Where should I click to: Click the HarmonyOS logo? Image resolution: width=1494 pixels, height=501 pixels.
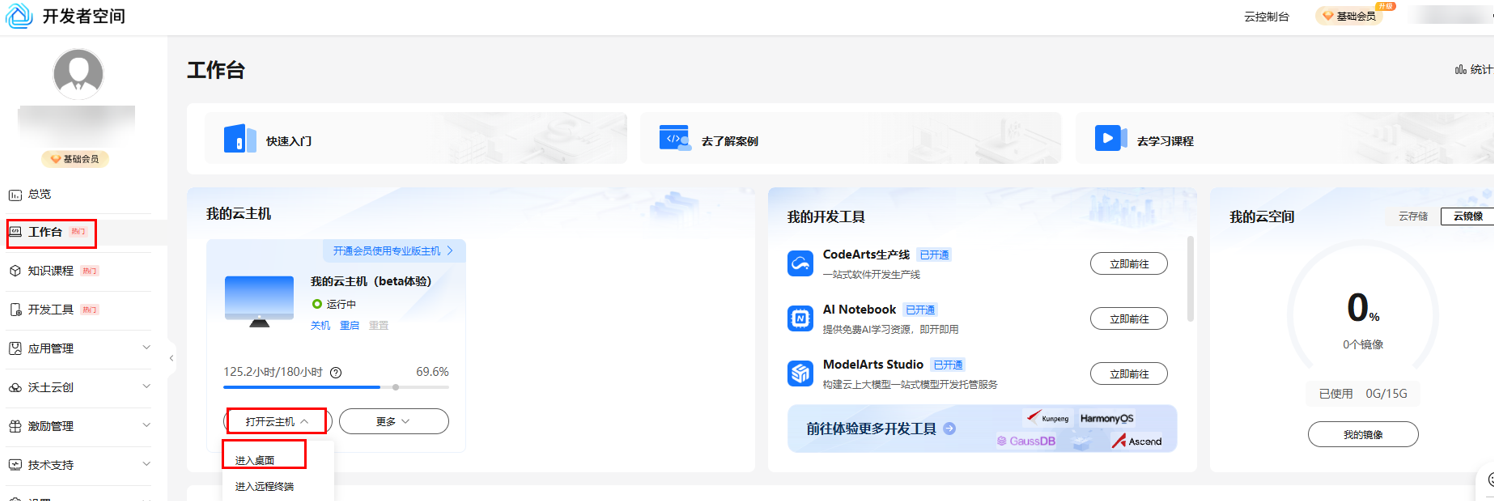pyautogui.click(x=1107, y=418)
